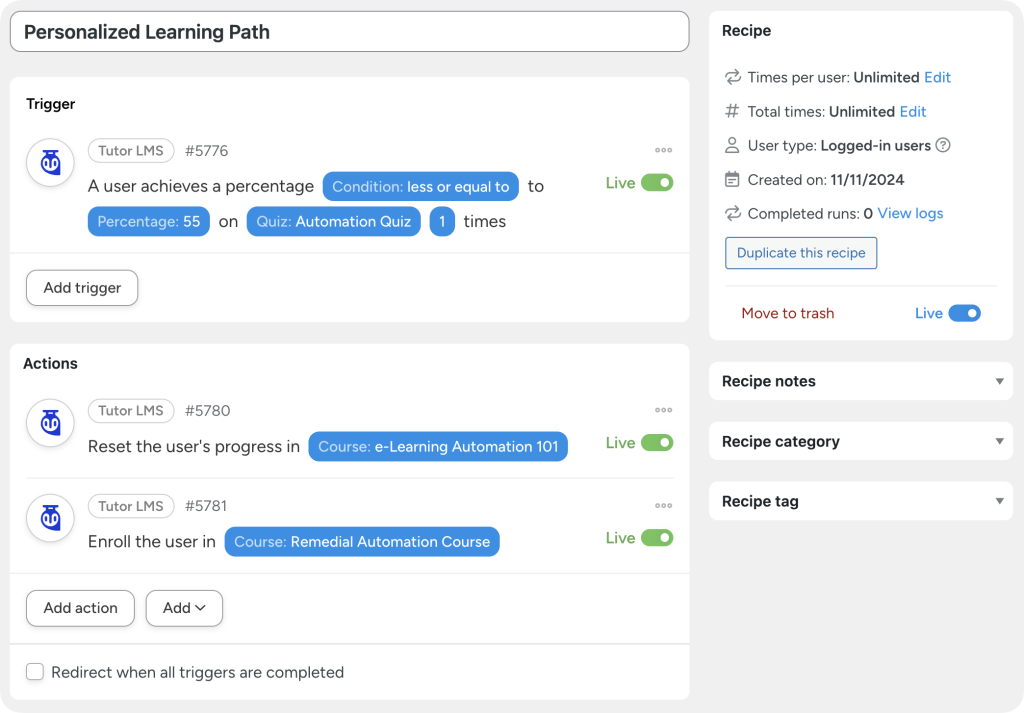Check Redirect when all triggers are completed
This screenshot has width=1024, height=713.
(x=35, y=672)
